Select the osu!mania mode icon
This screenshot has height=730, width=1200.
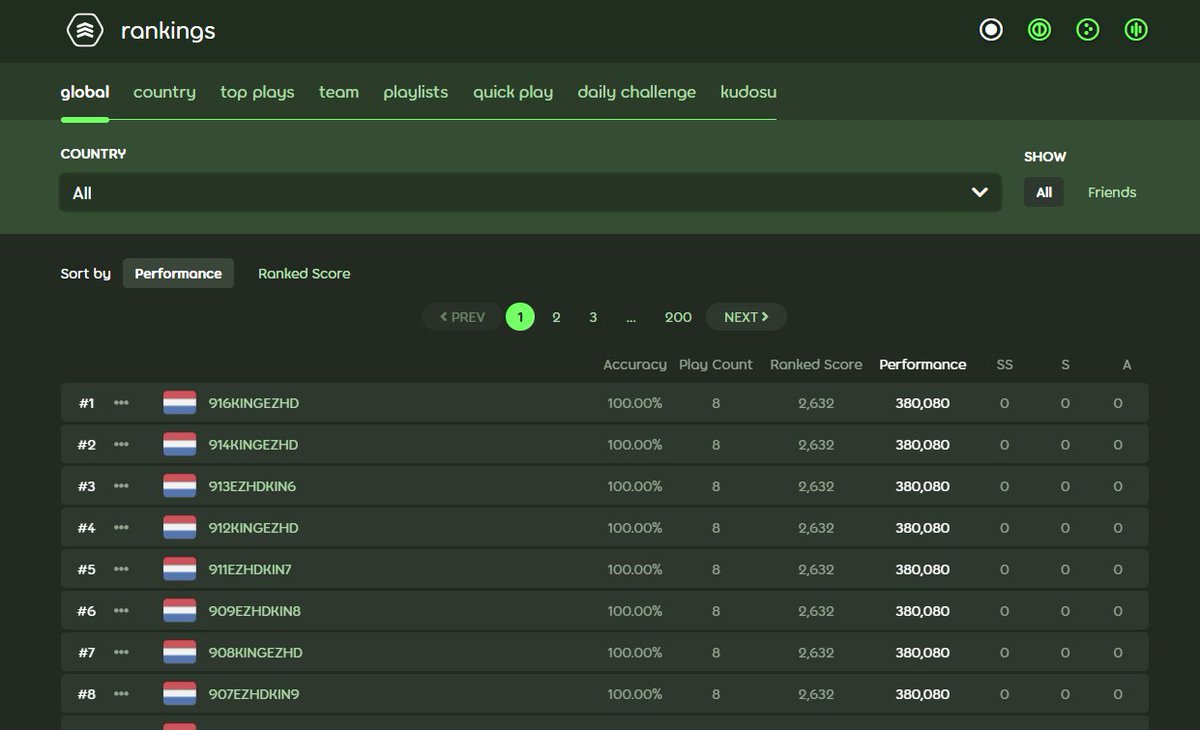click(1135, 30)
